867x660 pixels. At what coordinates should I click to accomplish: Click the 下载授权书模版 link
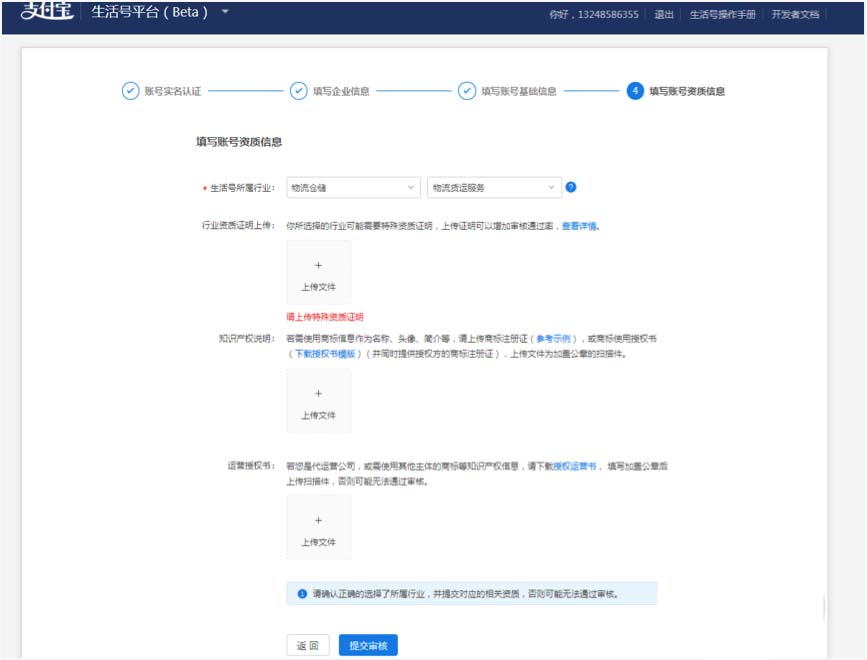pos(323,354)
